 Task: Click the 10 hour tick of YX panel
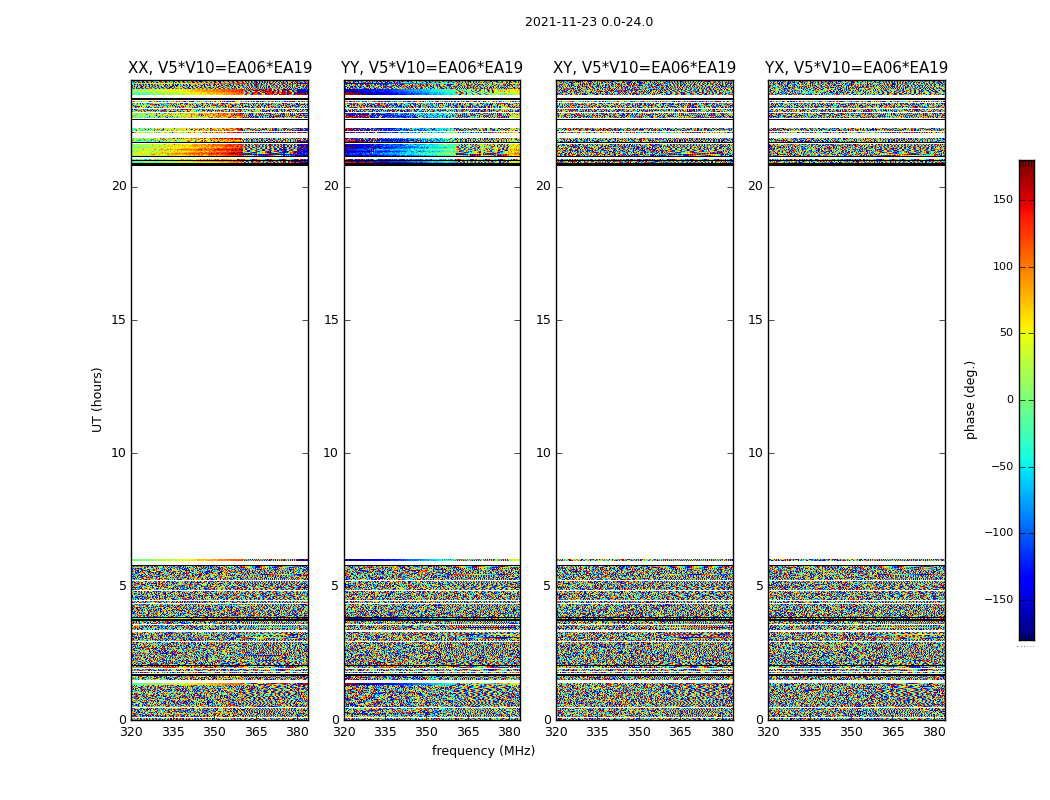[x=755, y=453]
